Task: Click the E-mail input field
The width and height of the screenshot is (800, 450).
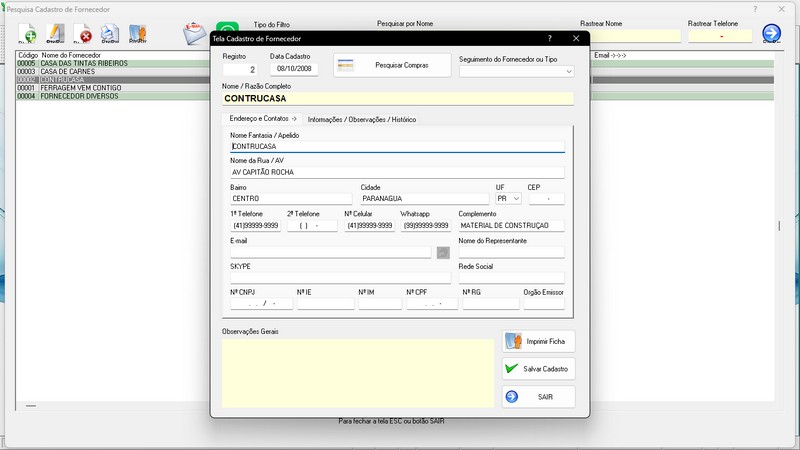Action: click(331, 252)
